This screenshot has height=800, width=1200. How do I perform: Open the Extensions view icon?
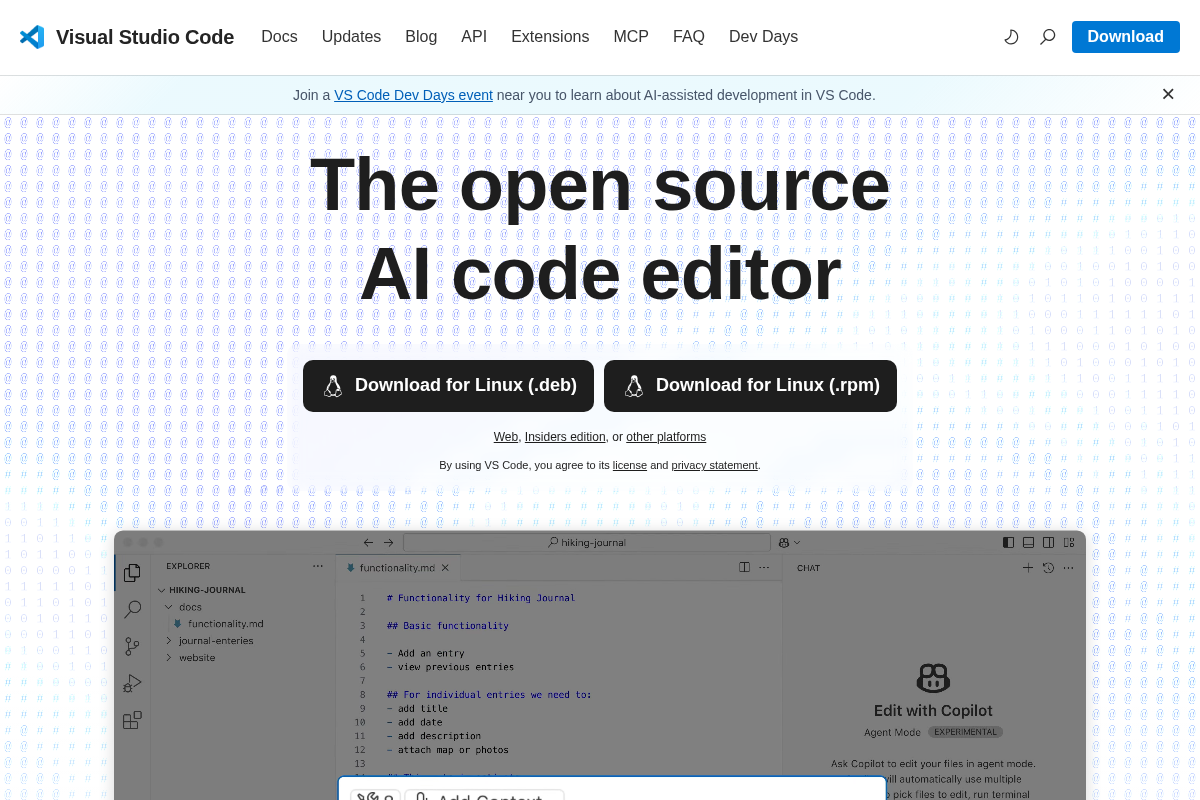coord(131,719)
